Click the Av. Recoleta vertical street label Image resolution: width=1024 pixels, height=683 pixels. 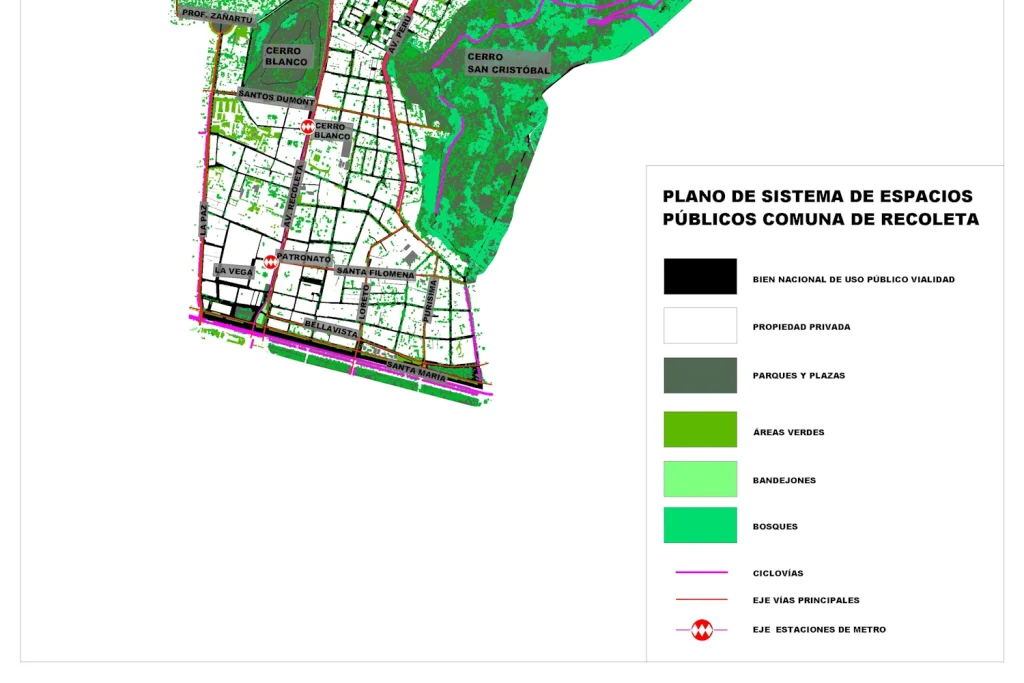[x=294, y=196]
